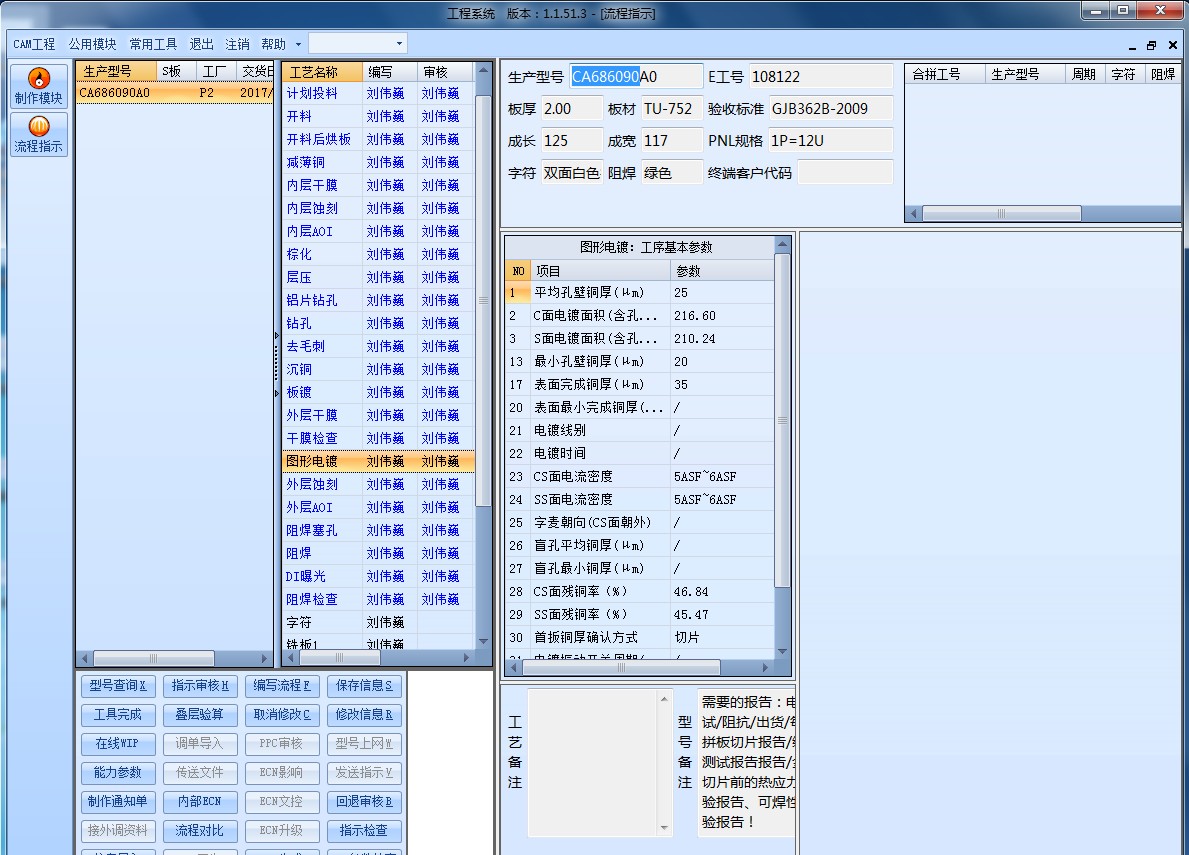Select the 内层AOI process row

378,231
